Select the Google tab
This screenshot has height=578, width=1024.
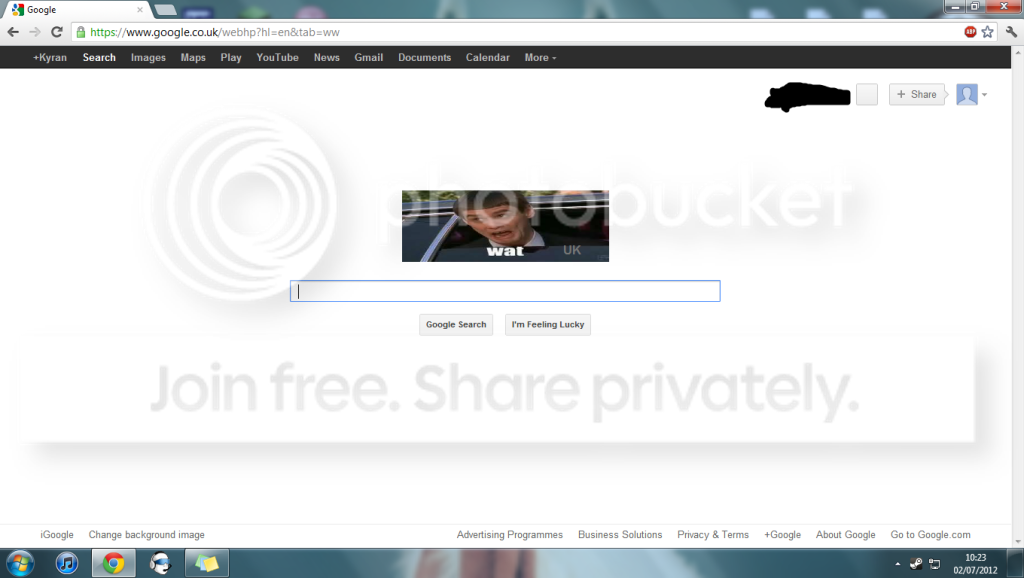[x=77, y=10]
